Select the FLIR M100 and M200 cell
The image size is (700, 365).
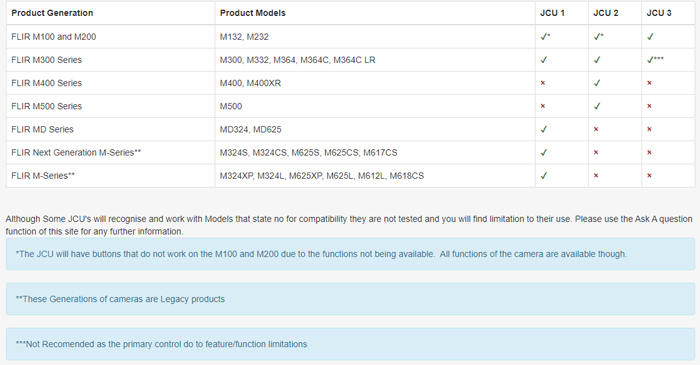(110, 37)
